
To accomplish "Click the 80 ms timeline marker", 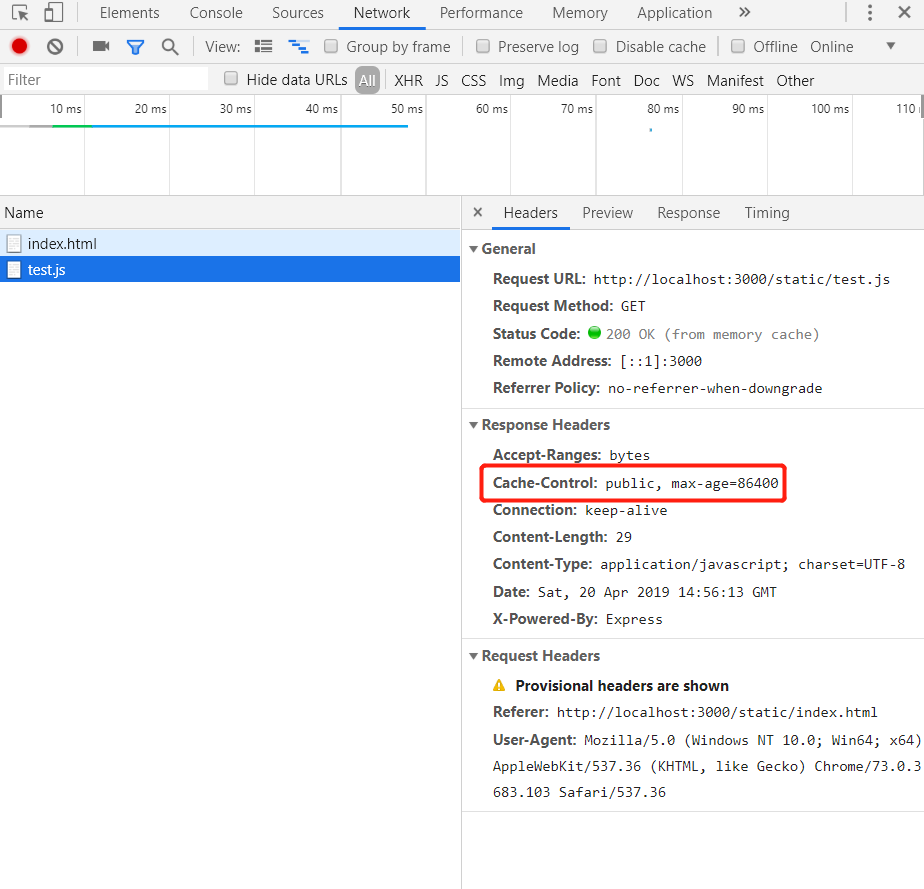I will tap(663, 109).
